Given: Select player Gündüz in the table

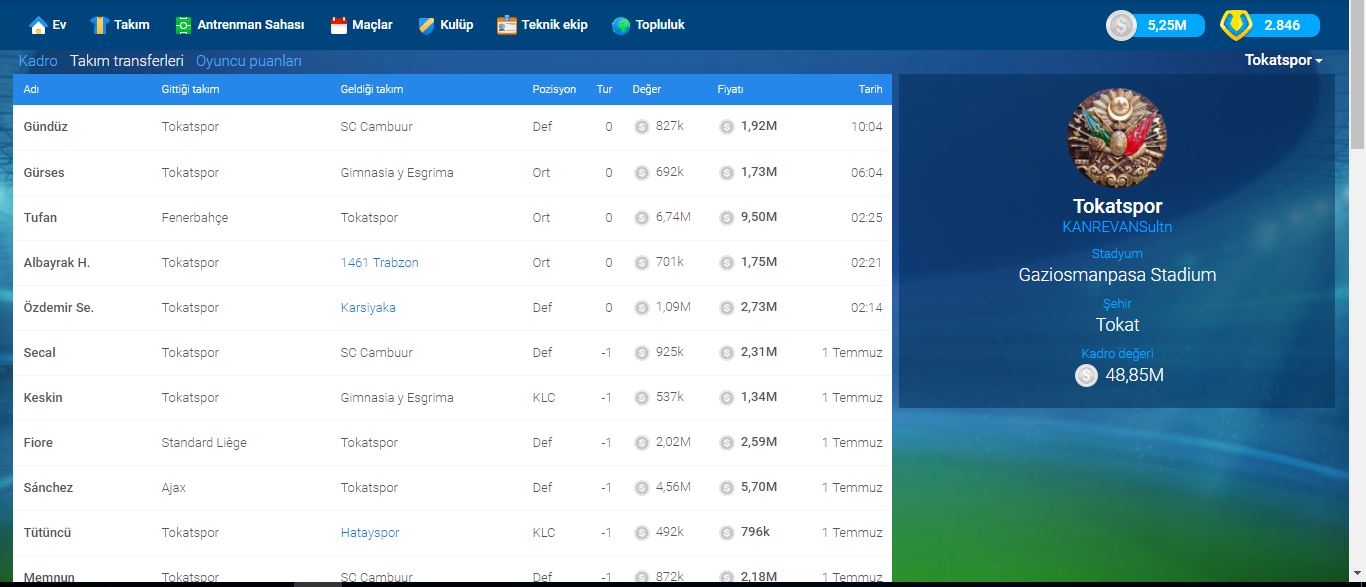Looking at the screenshot, I should point(46,127).
